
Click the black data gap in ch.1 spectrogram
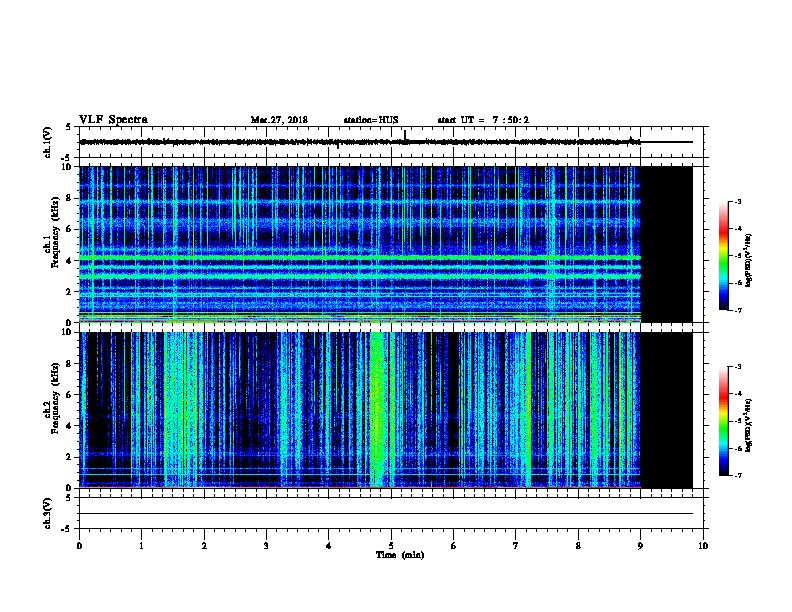pyautogui.click(x=667, y=244)
